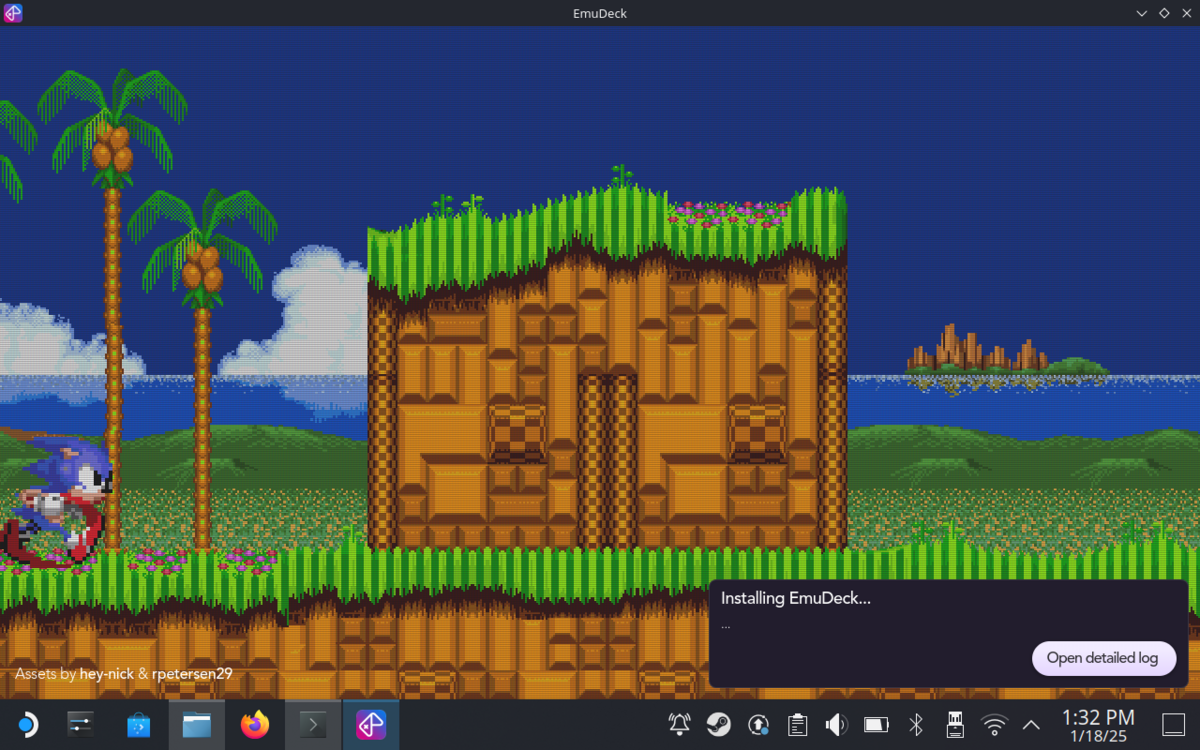The width and height of the screenshot is (1200, 750).
Task: Click the Steam tray icon
Action: pos(718,725)
